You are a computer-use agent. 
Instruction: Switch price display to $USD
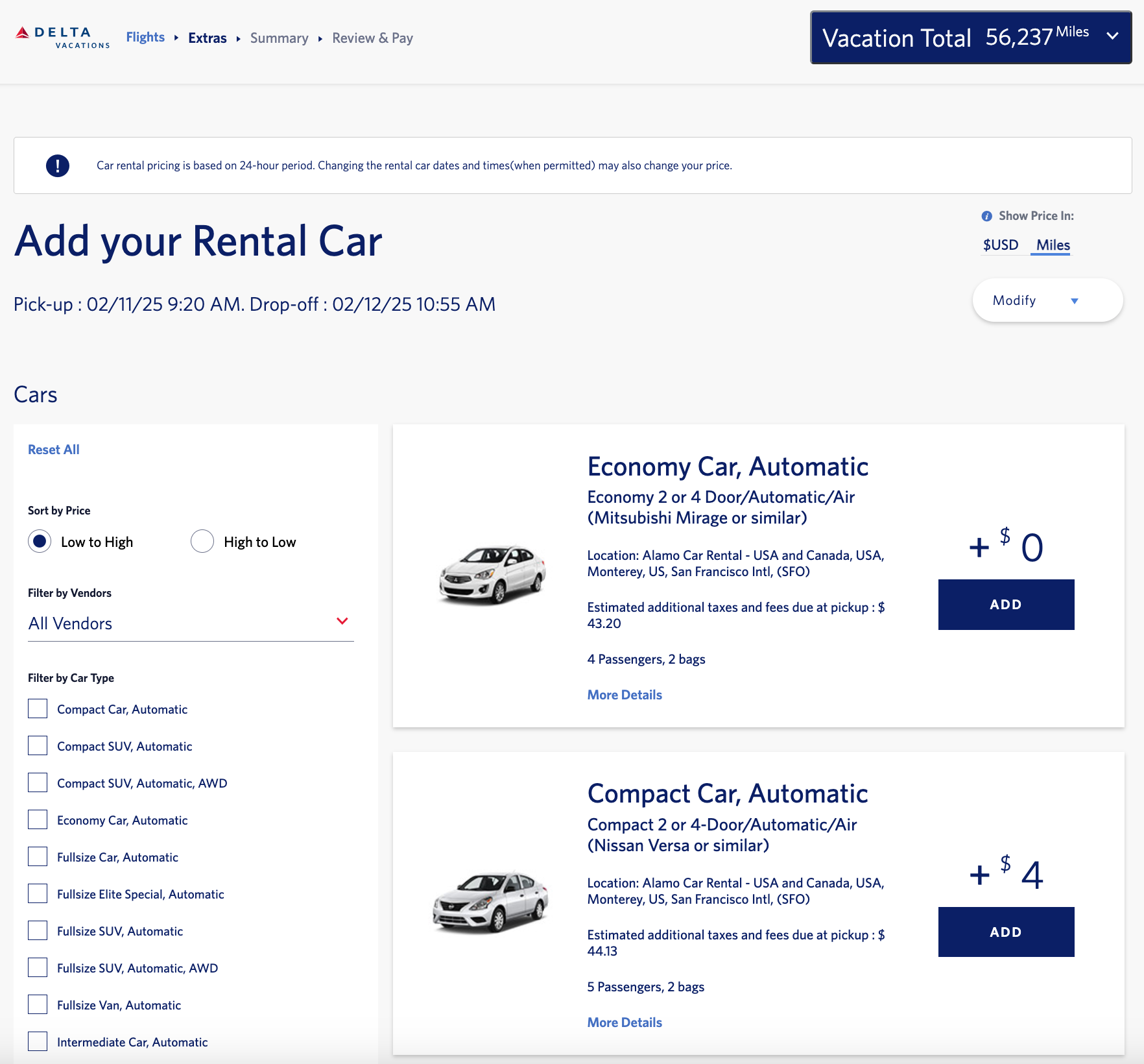(x=1000, y=245)
